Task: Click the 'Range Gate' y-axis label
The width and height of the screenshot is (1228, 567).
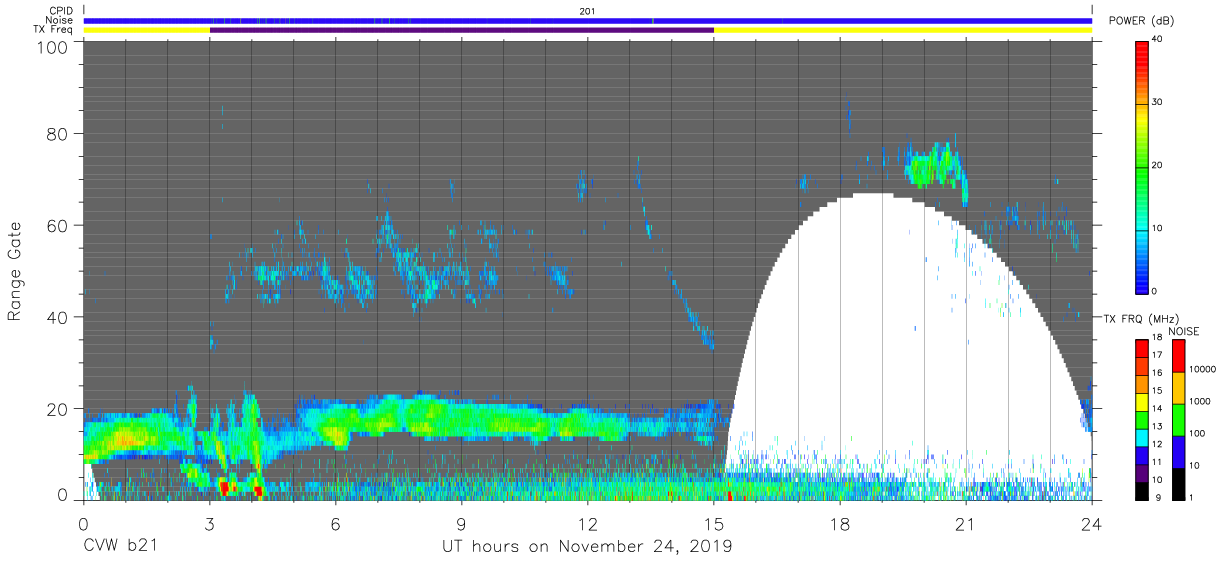Action: 16,272
